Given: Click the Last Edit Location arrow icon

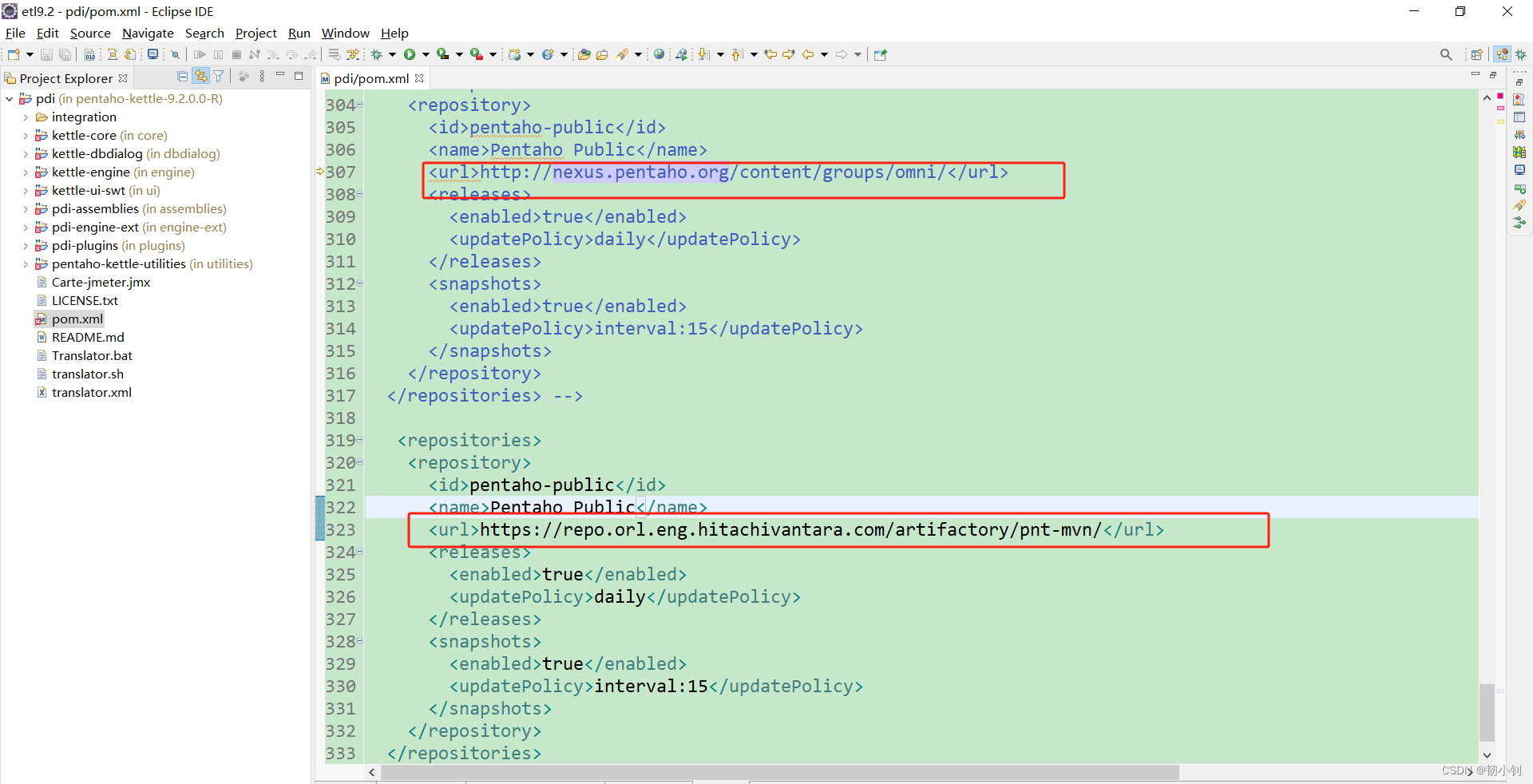Looking at the screenshot, I should click(x=770, y=54).
